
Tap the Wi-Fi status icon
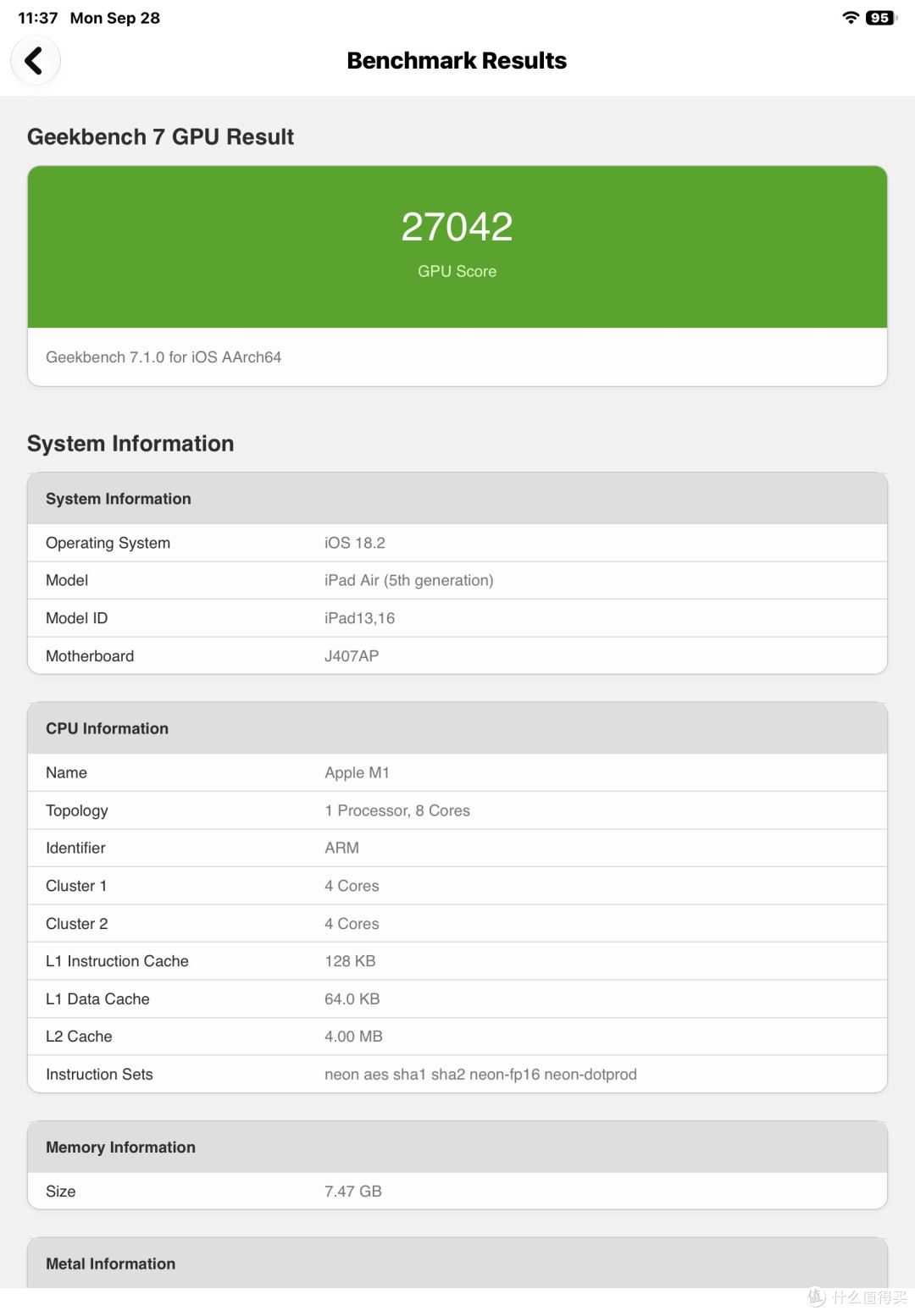pos(851,18)
